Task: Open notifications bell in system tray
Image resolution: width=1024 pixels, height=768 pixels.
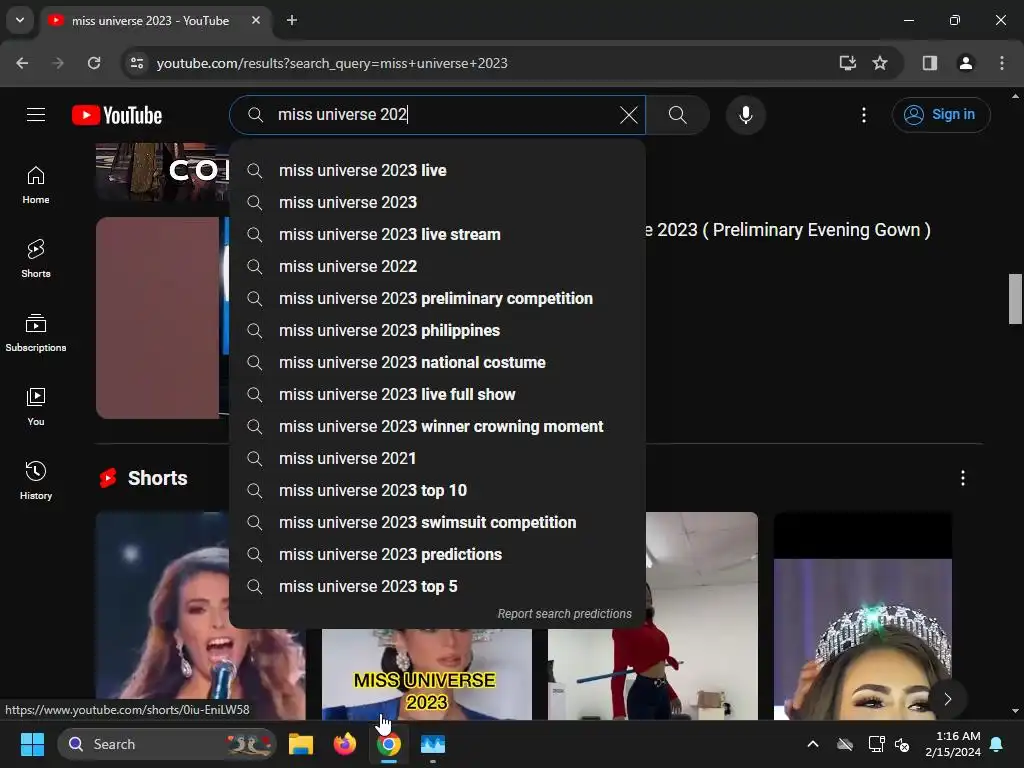Action: 997,744
